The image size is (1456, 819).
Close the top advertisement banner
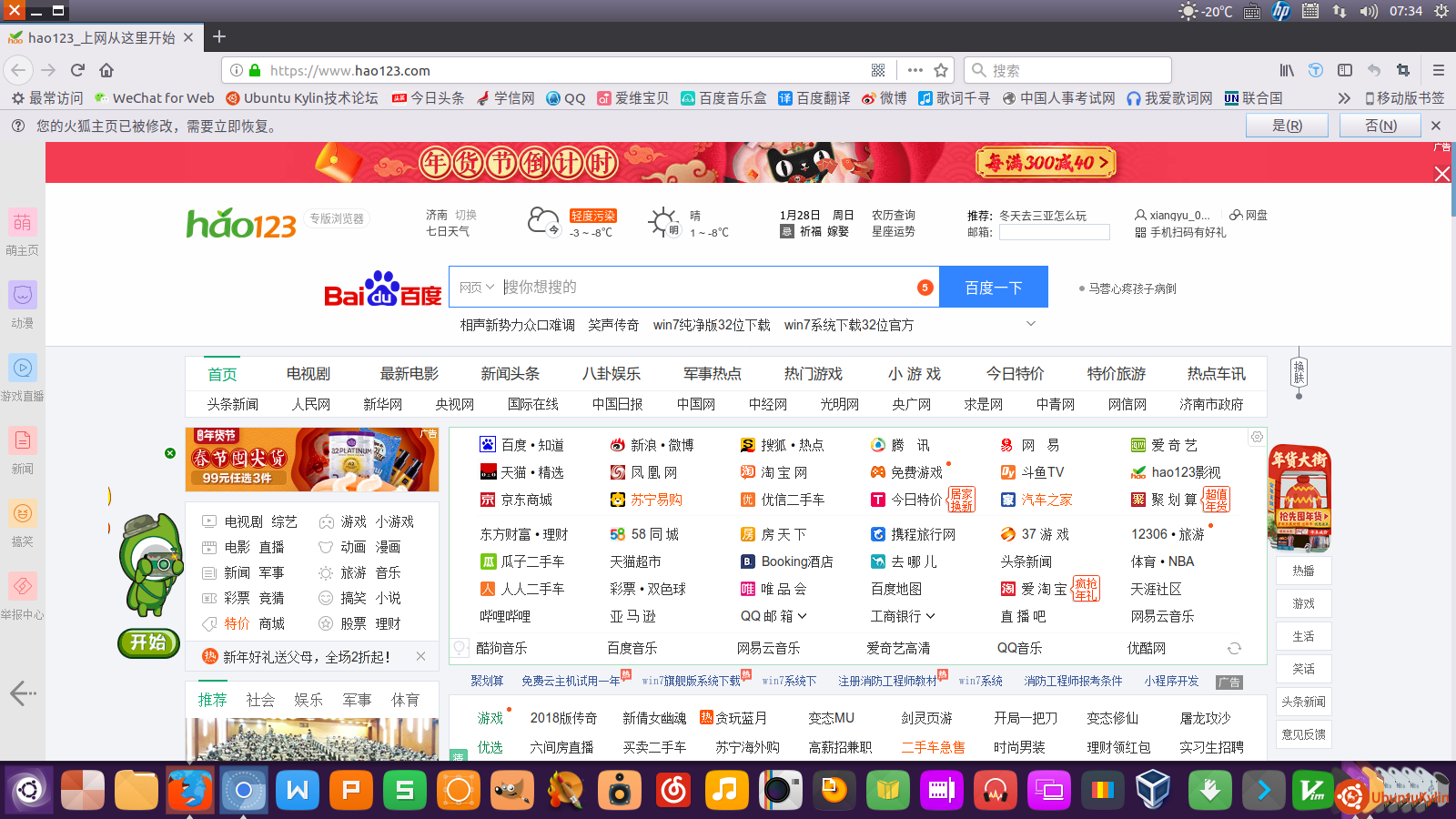(1442, 174)
